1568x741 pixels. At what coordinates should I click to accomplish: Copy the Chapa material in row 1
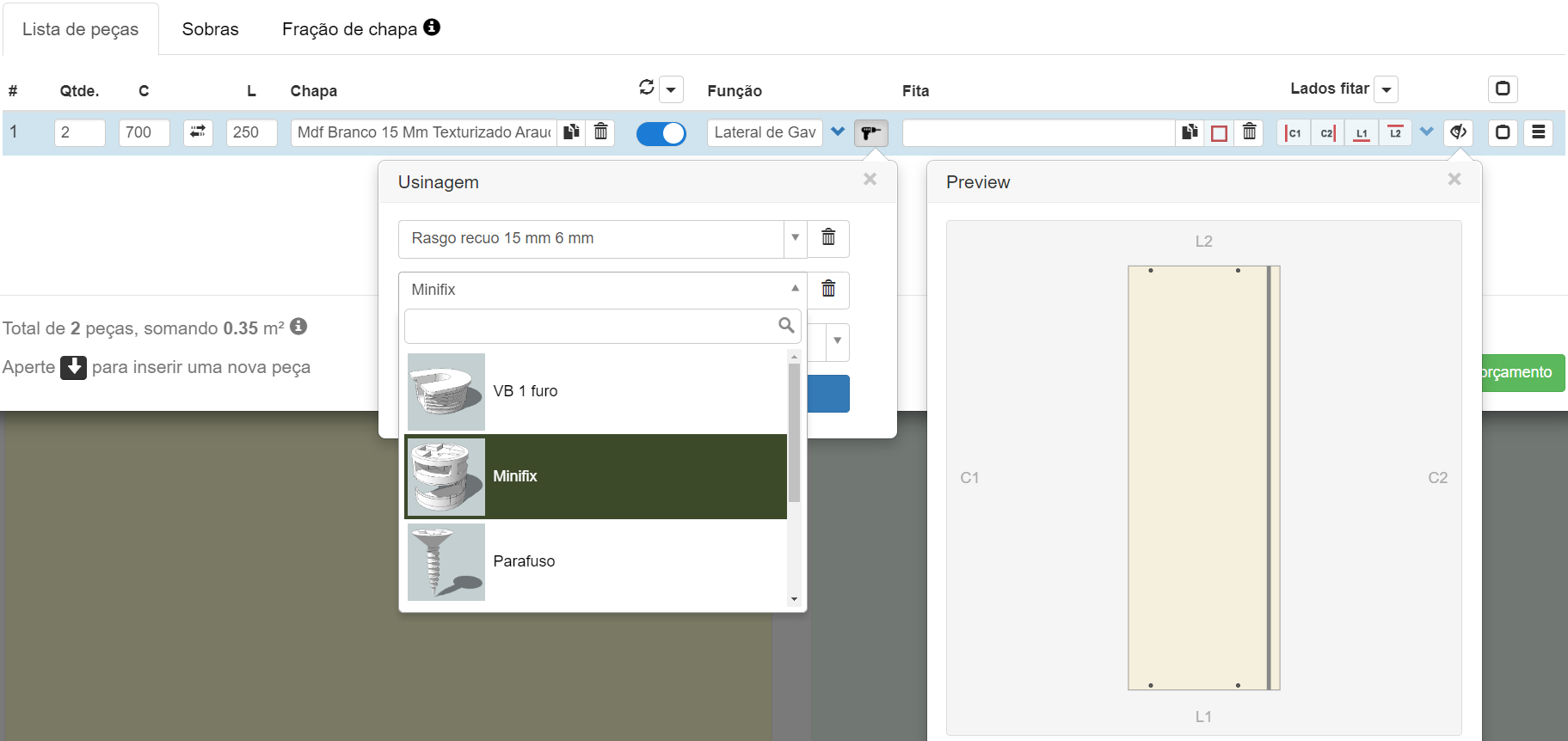pyautogui.click(x=571, y=132)
